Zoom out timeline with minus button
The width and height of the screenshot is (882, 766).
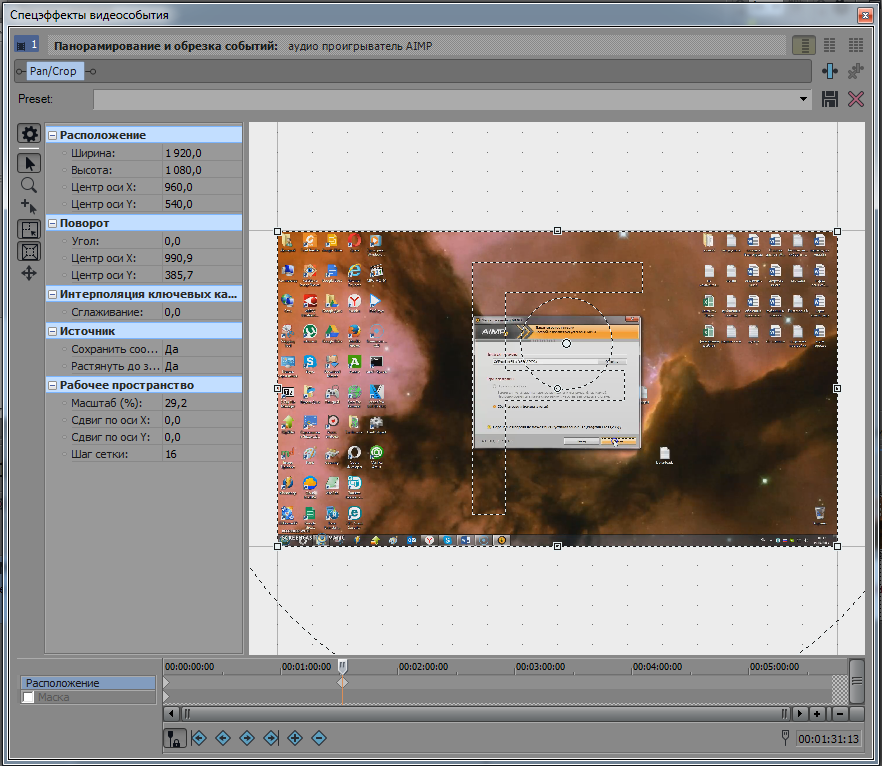coord(840,714)
